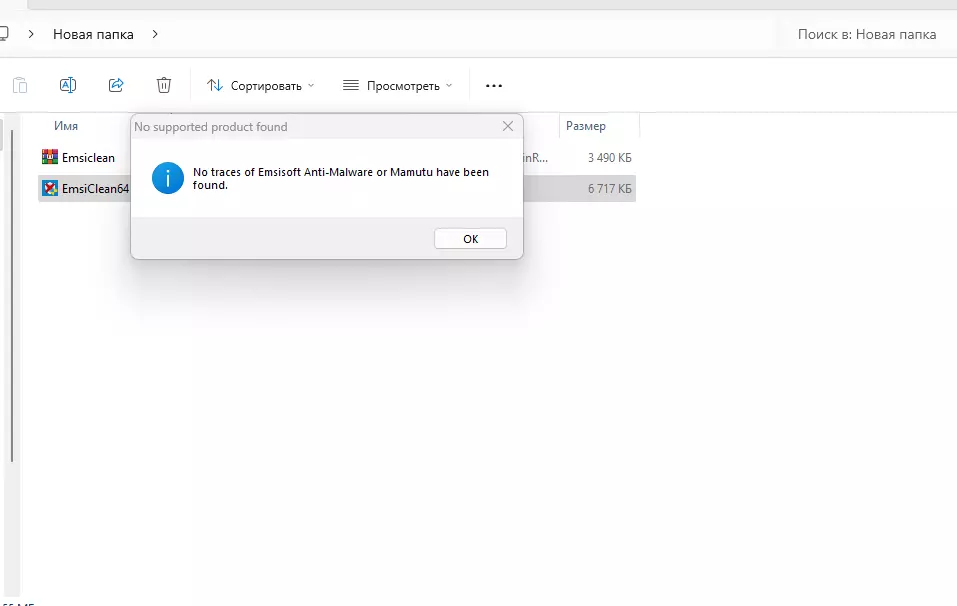Open the Просмотреть view dropdown
The width and height of the screenshot is (957, 606).
397,86
